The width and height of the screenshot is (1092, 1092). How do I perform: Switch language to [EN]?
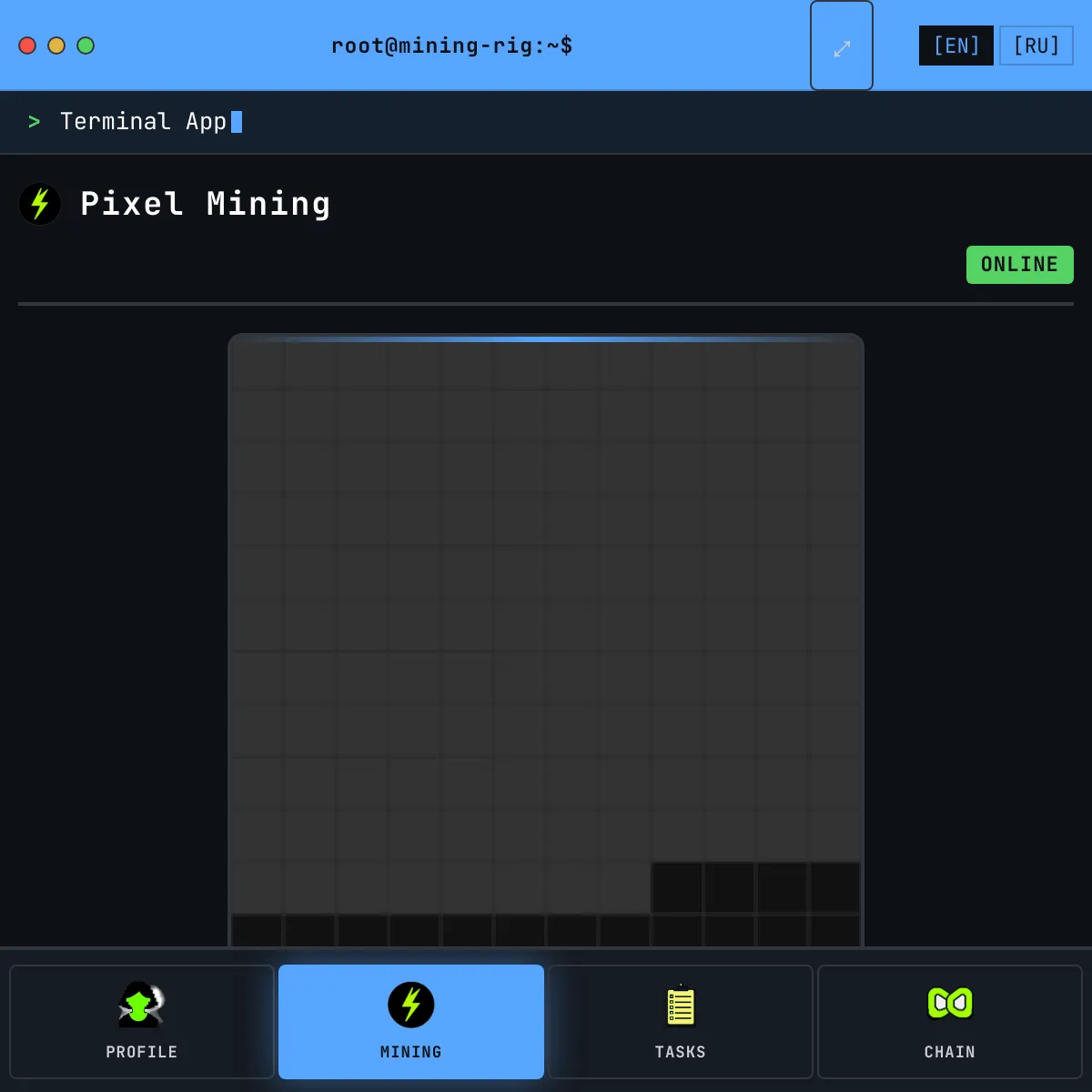(x=955, y=45)
